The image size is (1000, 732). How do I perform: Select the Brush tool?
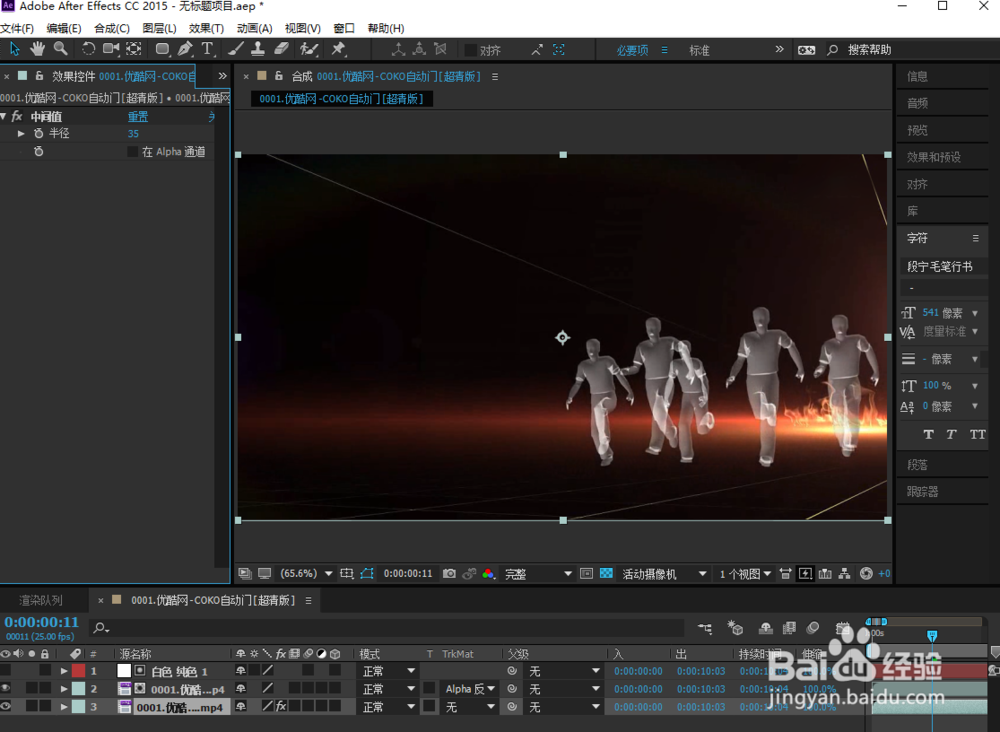coord(235,49)
